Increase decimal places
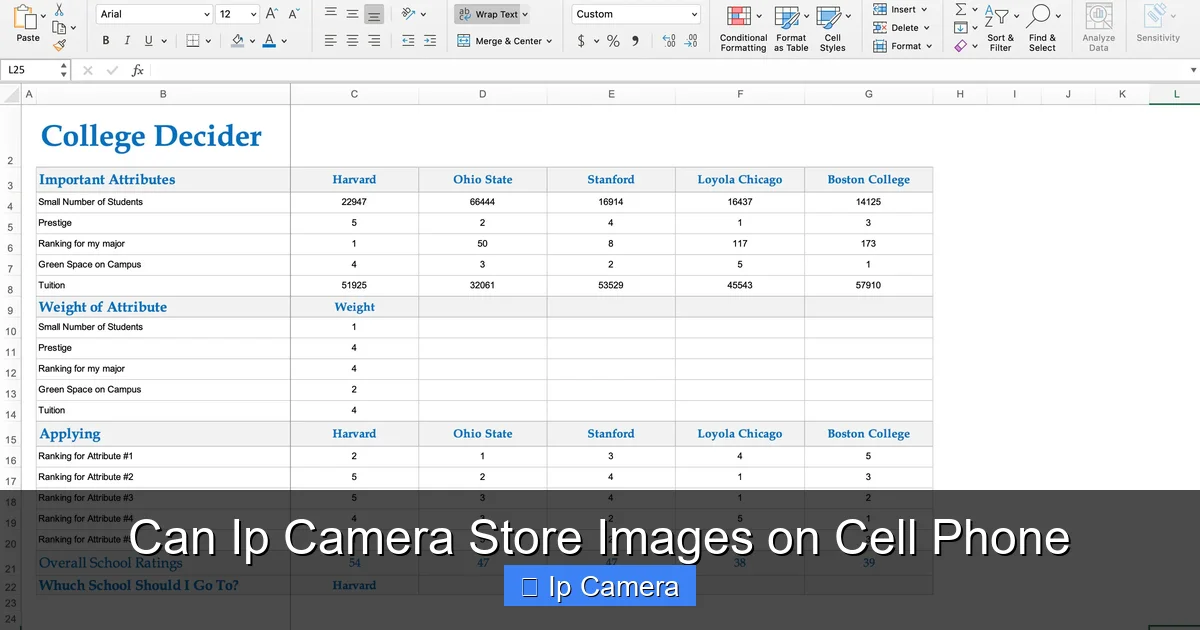 click(x=668, y=41)
